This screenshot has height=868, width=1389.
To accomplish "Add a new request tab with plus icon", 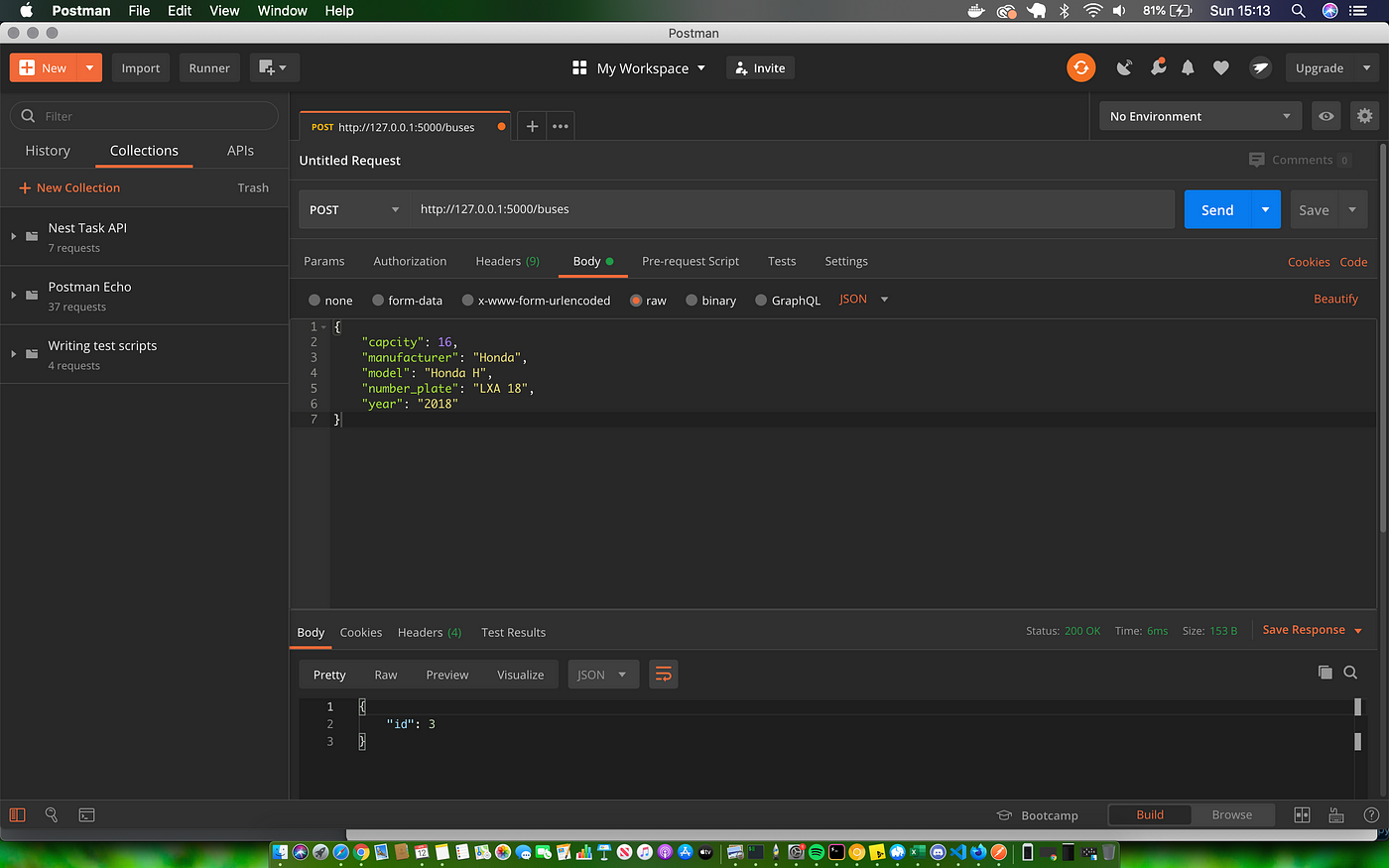I will (x=532, y=126).
